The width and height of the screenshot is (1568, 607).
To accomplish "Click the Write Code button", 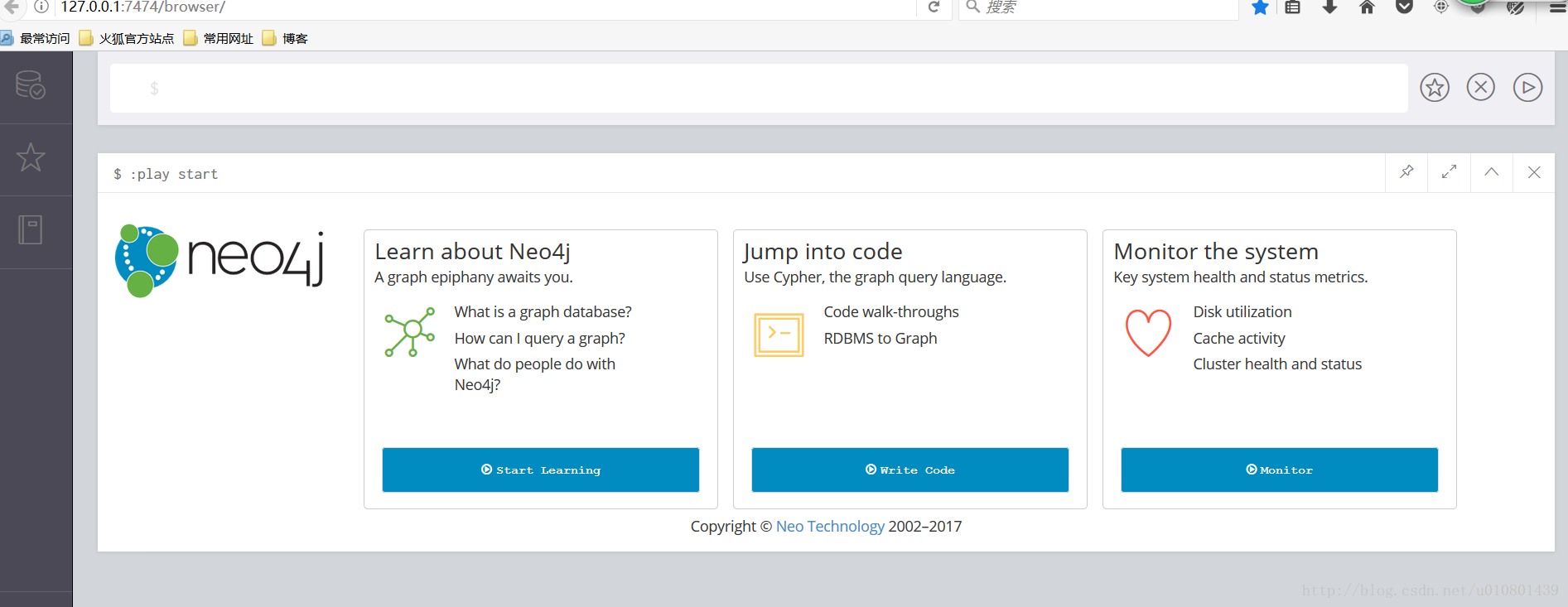I will [910, 470].
